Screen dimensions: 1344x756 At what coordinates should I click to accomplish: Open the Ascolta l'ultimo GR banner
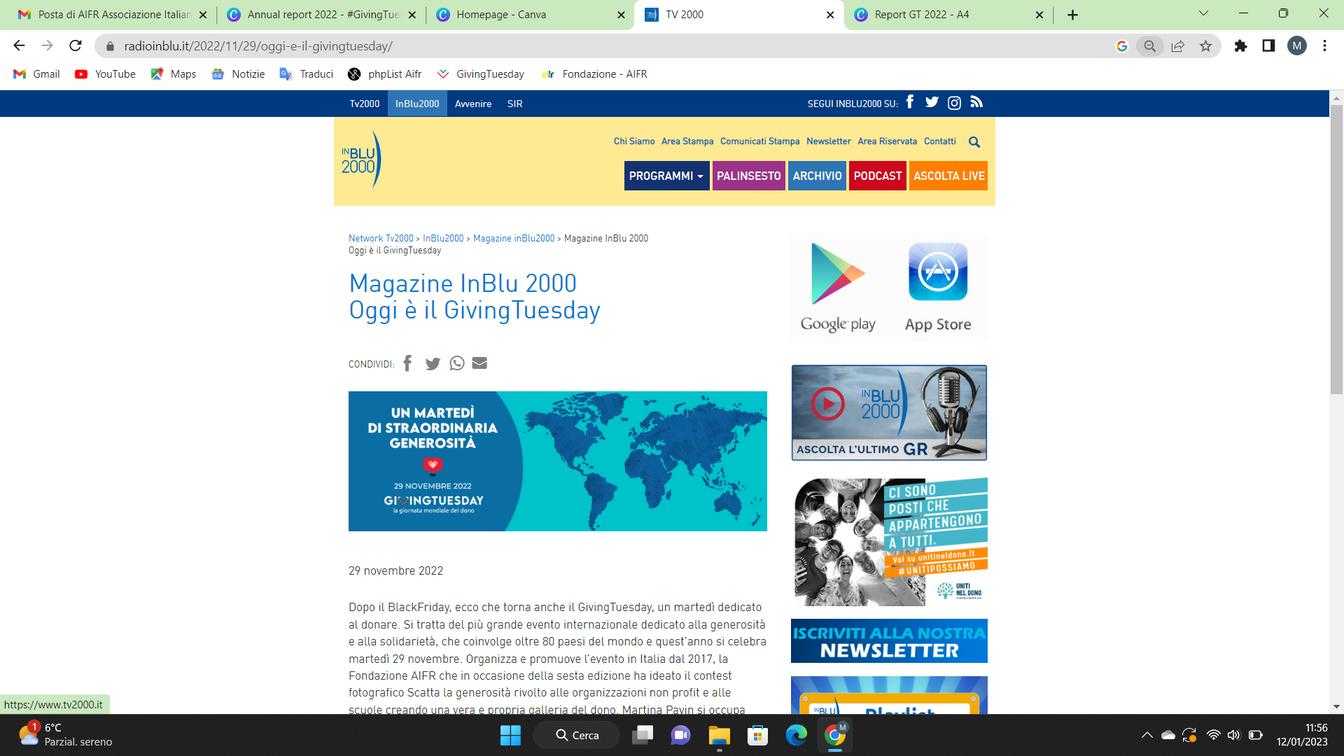(x=889, y=413)
